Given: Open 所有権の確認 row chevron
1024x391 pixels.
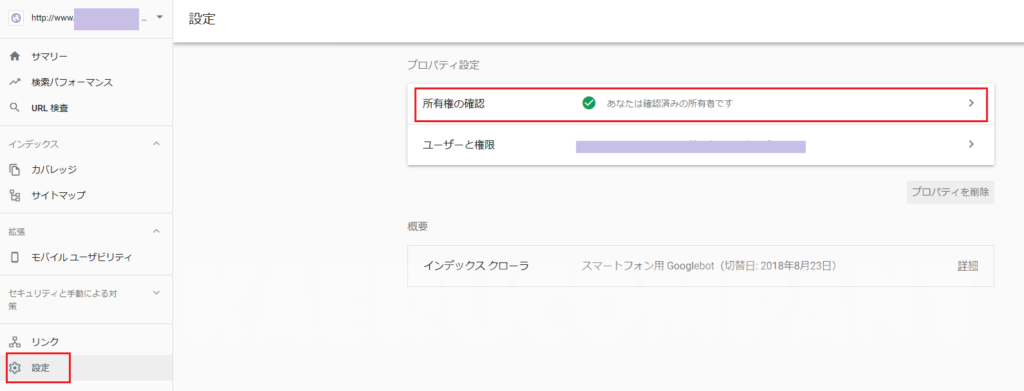Looking at the screenshot, I should (x=971, y=103).
